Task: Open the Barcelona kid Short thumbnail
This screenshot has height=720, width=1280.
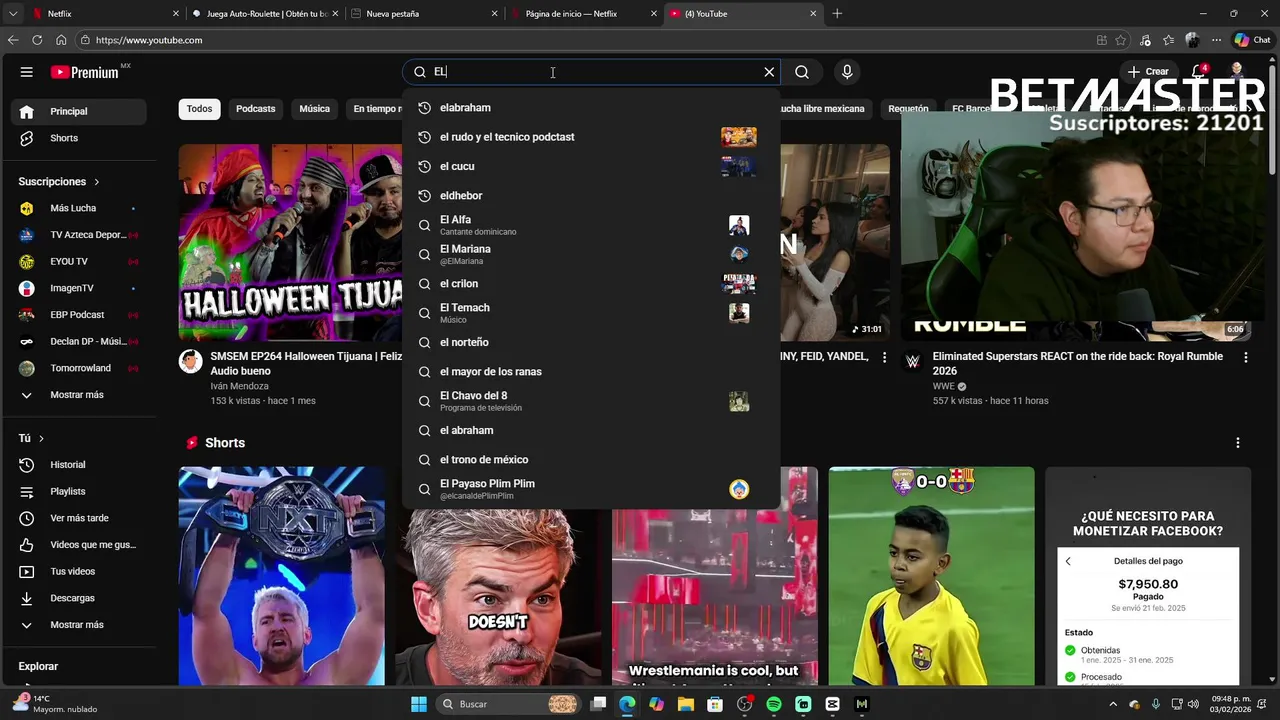Action: point(931,576)
